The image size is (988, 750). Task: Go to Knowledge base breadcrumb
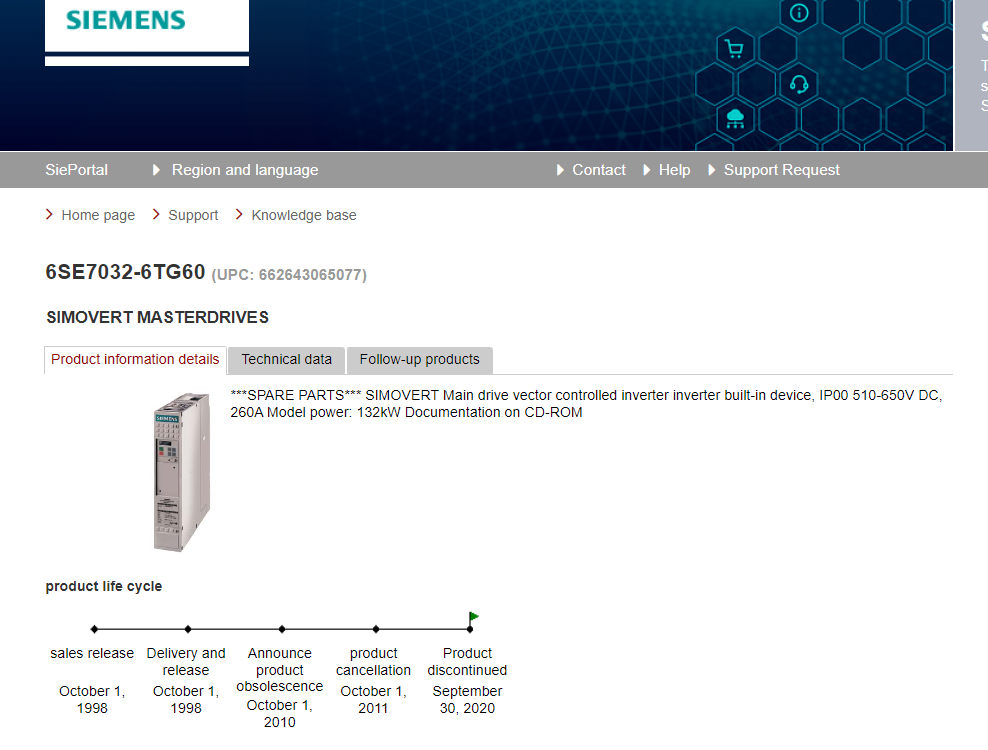[x=303, y=215]
